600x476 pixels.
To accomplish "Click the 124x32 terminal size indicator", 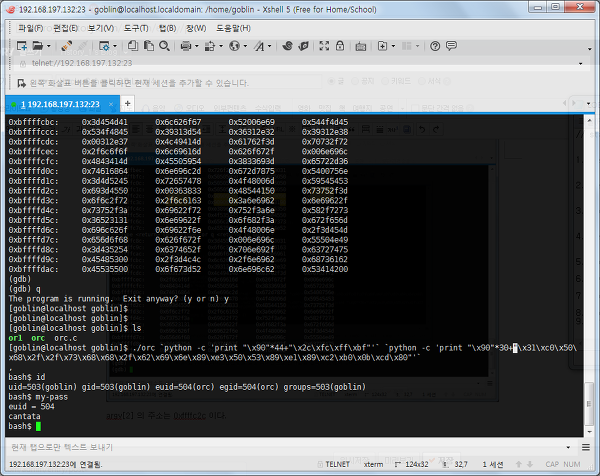I will [x=412, y=464].
